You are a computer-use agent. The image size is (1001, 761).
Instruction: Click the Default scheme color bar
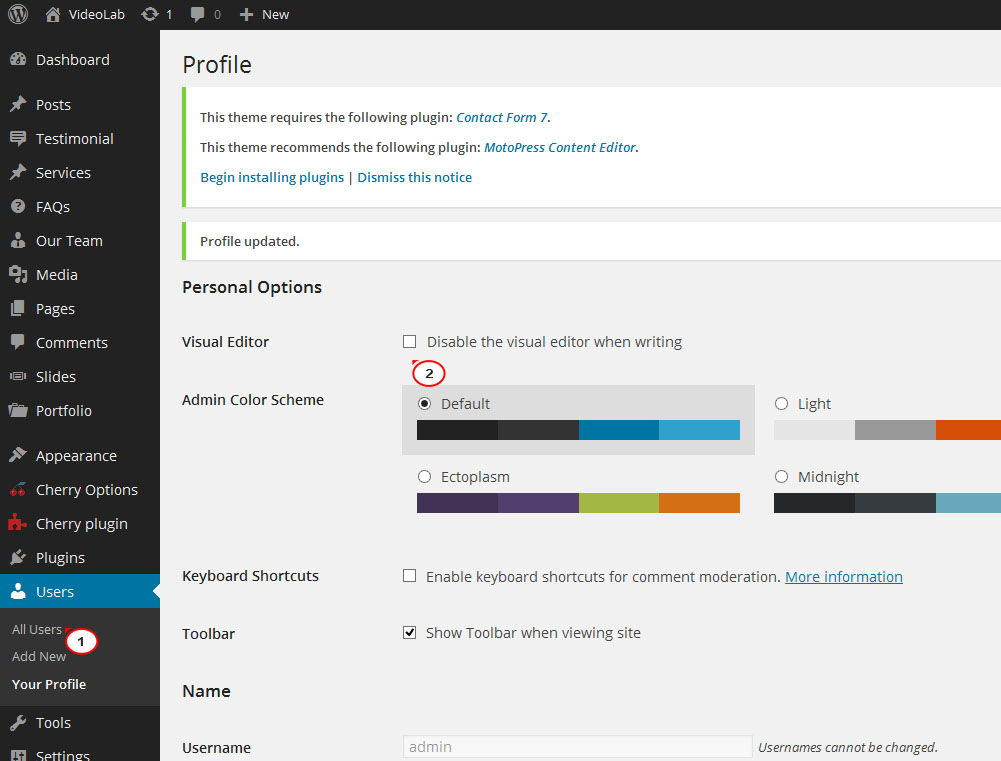[x=578, y=430]
